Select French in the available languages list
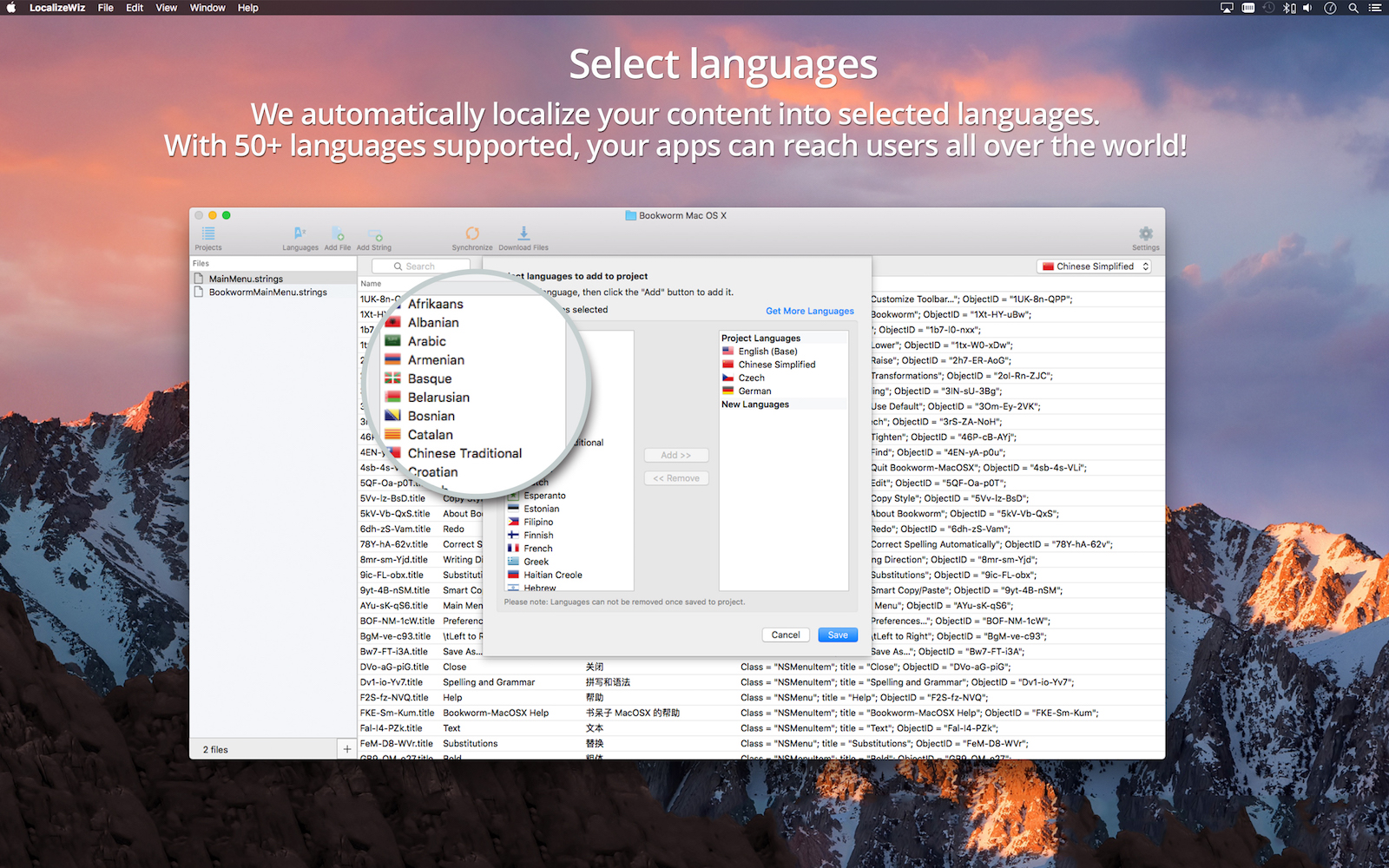Image resolution: width=1389 pixels, height=868 pixels. (x=538, y=549)
